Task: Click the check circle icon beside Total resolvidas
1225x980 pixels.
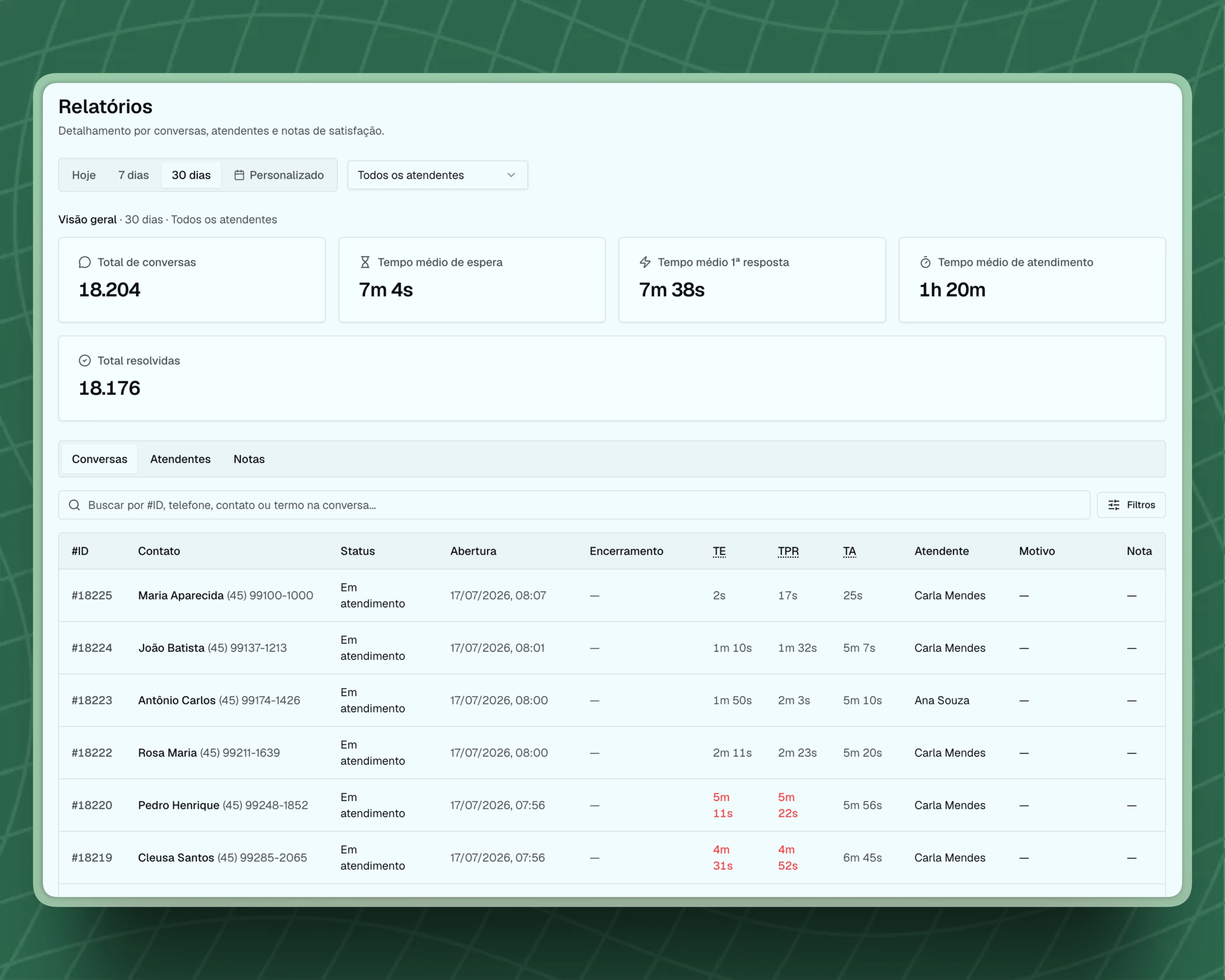Action: (85, 361)
